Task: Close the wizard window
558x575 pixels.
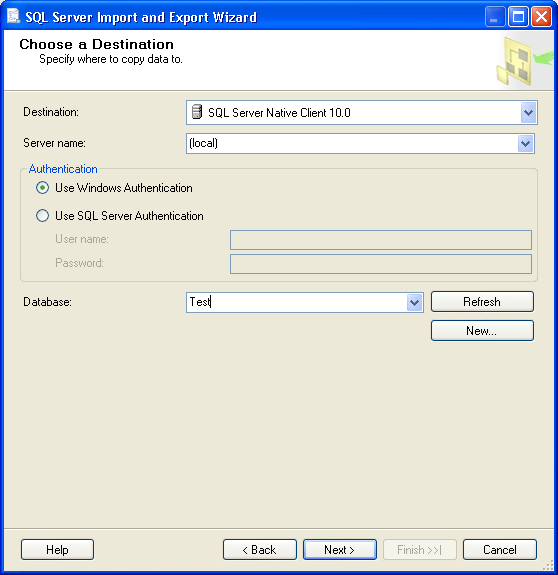Action: tap(542, 17)
